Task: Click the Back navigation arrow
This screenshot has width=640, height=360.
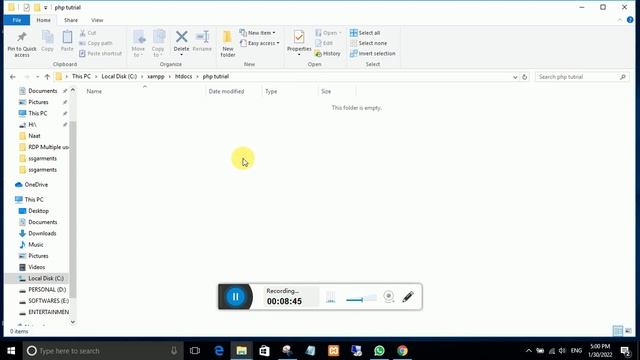Action: (13, 77)
